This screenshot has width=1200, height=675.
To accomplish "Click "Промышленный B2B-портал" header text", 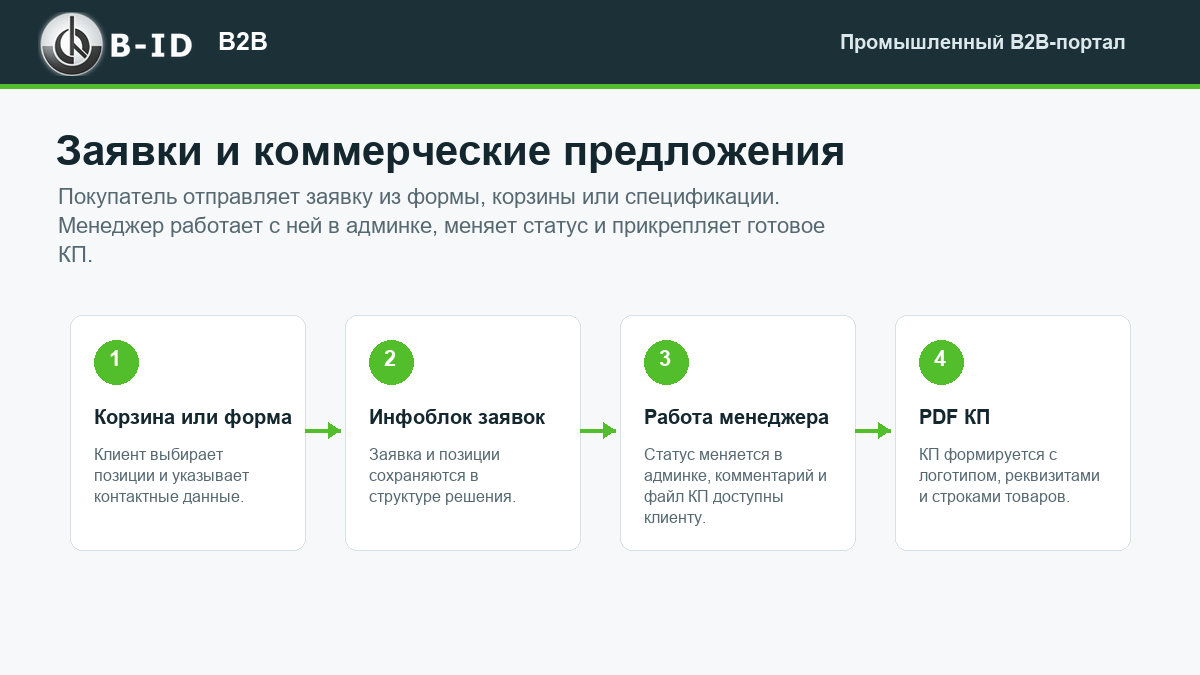I will coord(982,43).
